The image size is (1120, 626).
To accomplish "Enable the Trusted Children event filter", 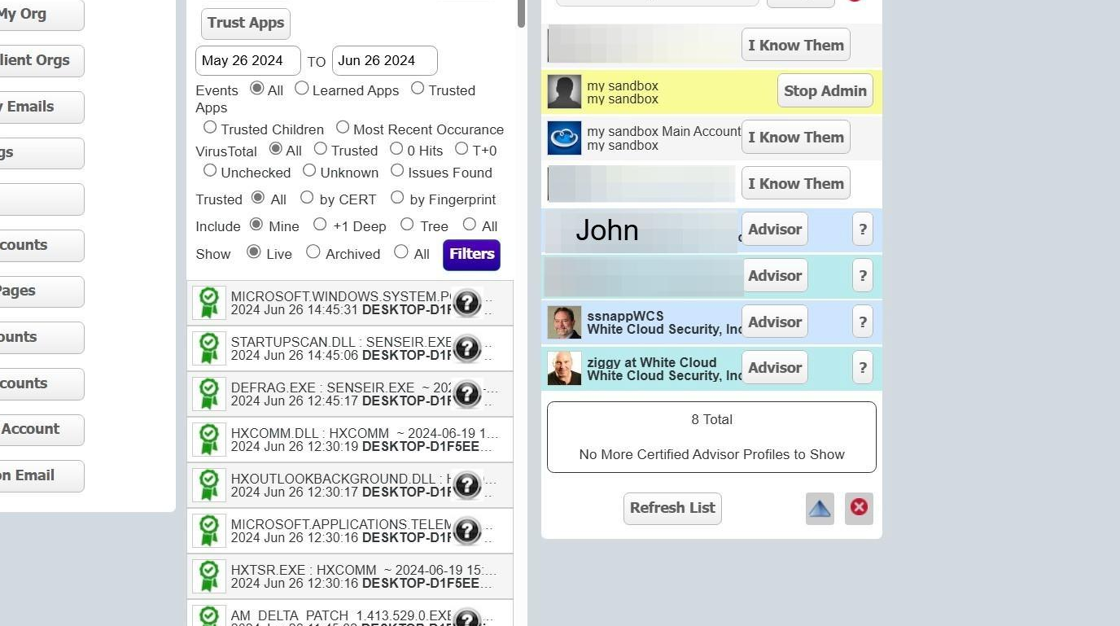I will (210, 128).
